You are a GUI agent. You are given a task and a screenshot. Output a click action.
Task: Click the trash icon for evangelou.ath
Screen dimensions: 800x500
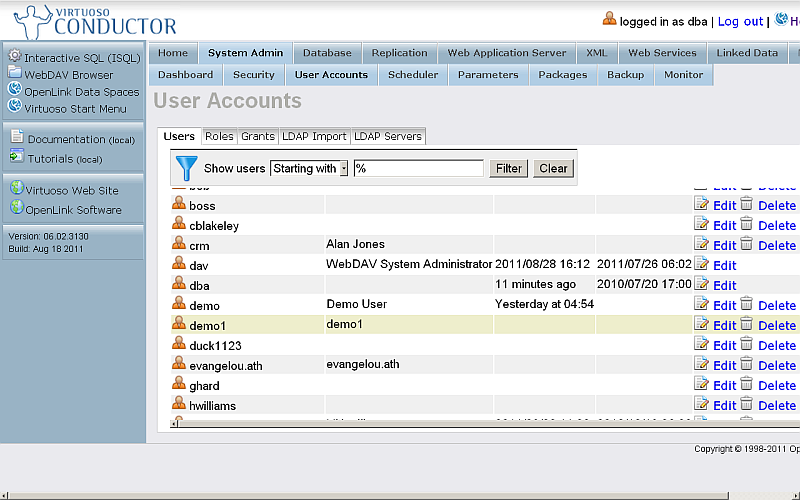click(746, 364)
